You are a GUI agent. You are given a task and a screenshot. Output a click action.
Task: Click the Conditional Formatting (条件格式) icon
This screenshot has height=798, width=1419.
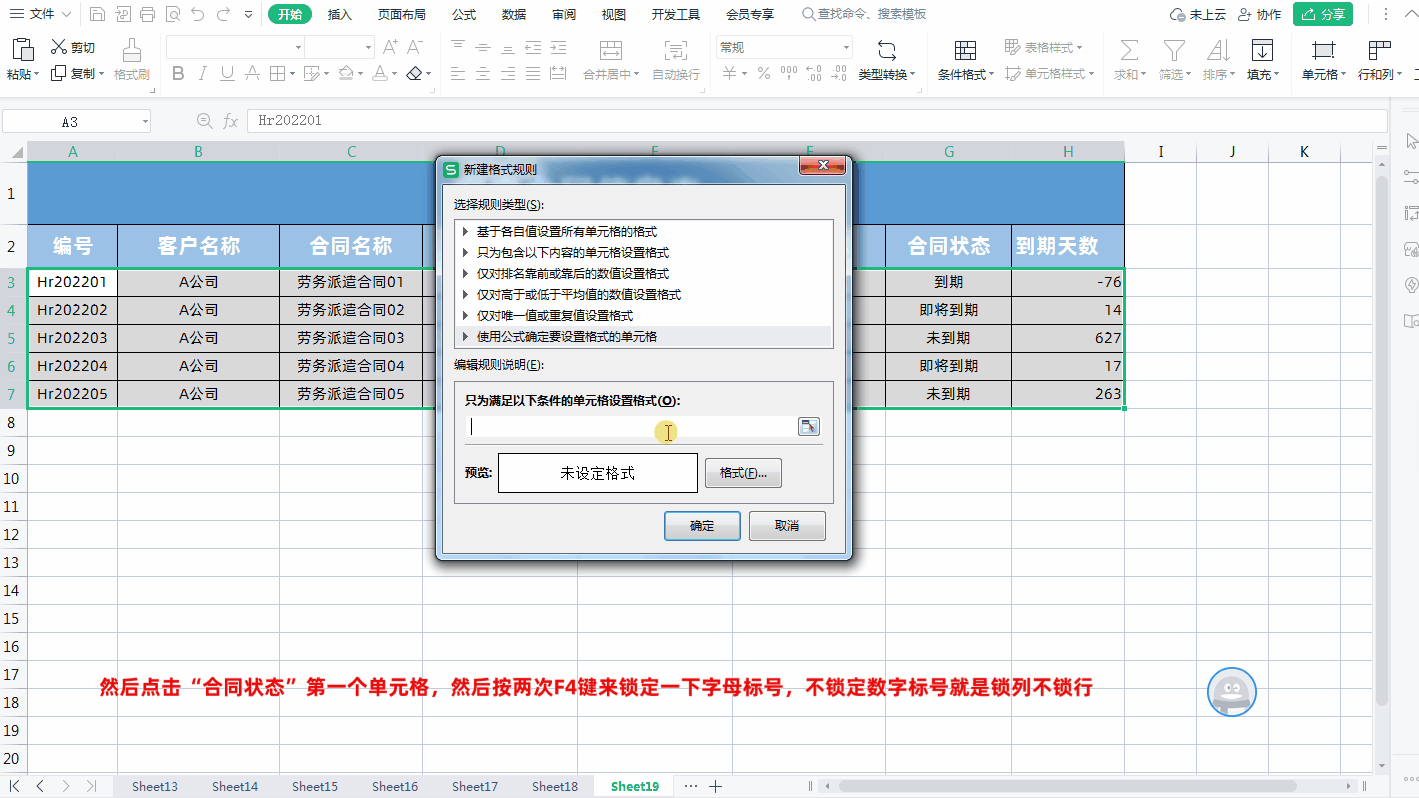coord(965,51)
